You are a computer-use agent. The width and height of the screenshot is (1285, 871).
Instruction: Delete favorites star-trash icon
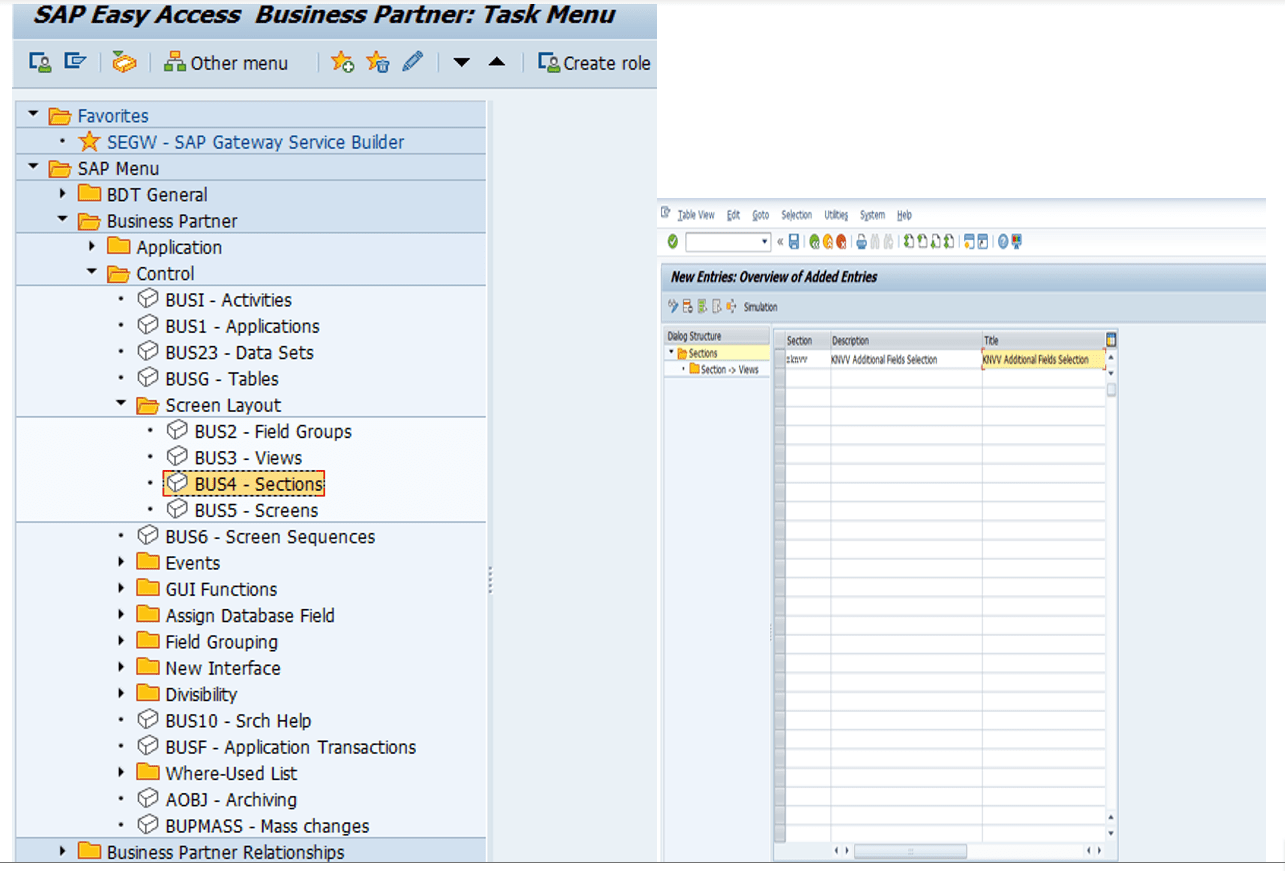pos(378,62)
